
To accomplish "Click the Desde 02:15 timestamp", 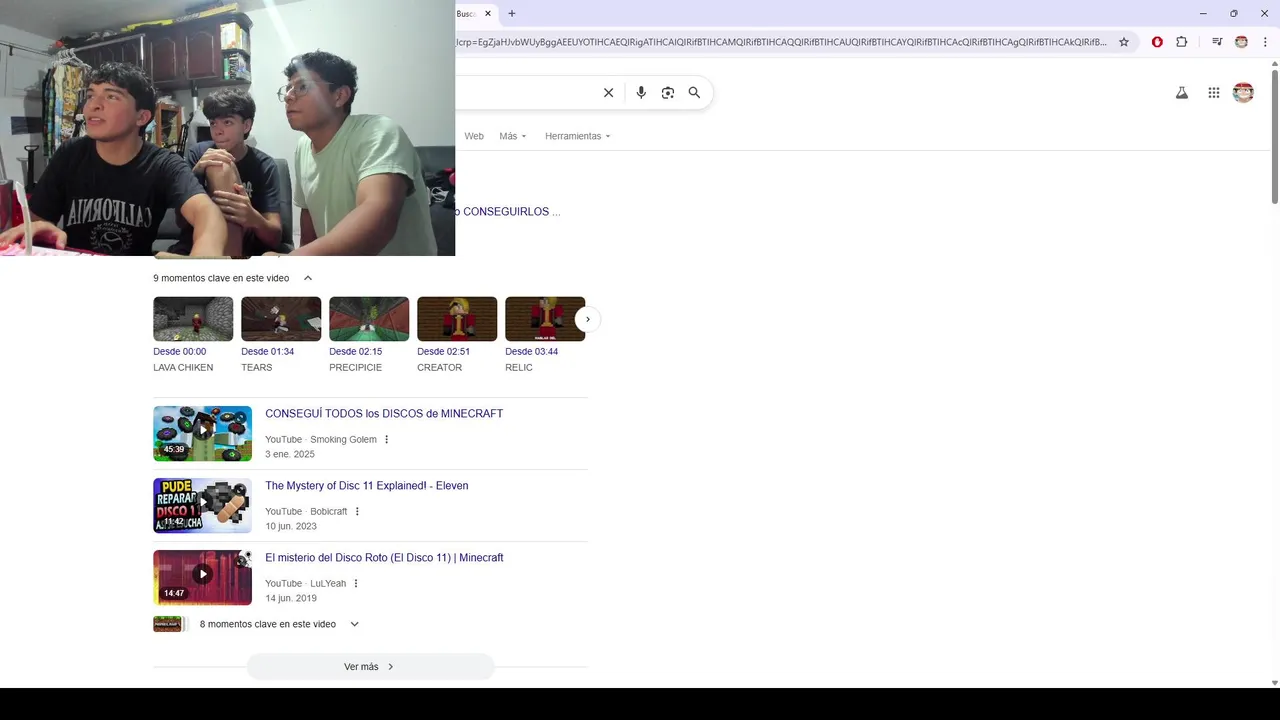I will [355, 352].
